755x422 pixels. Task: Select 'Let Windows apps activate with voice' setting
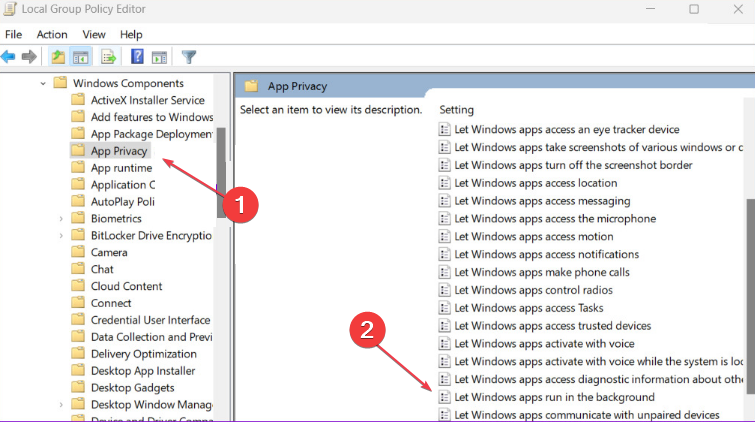pos(544,343)
